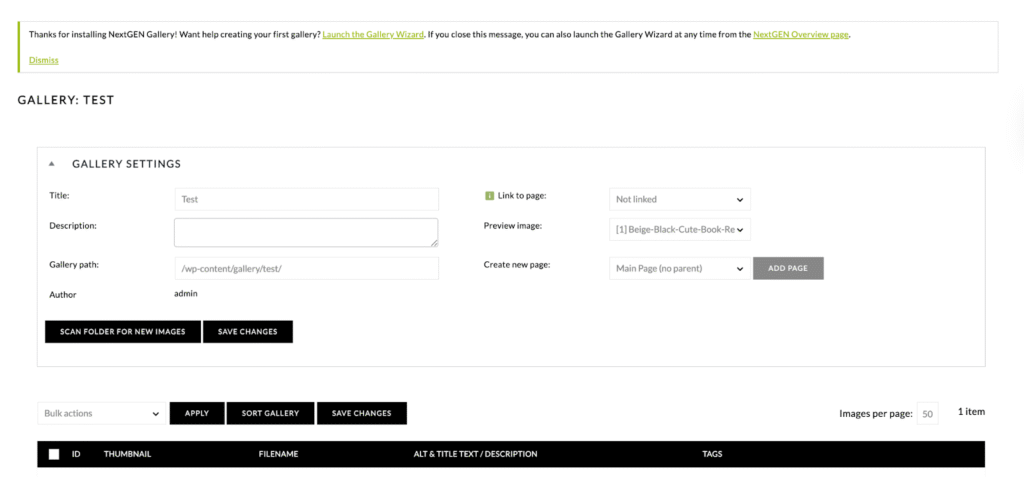Focus the Description text area
The image size is (1024, 477).
click(x=306, y=232)
